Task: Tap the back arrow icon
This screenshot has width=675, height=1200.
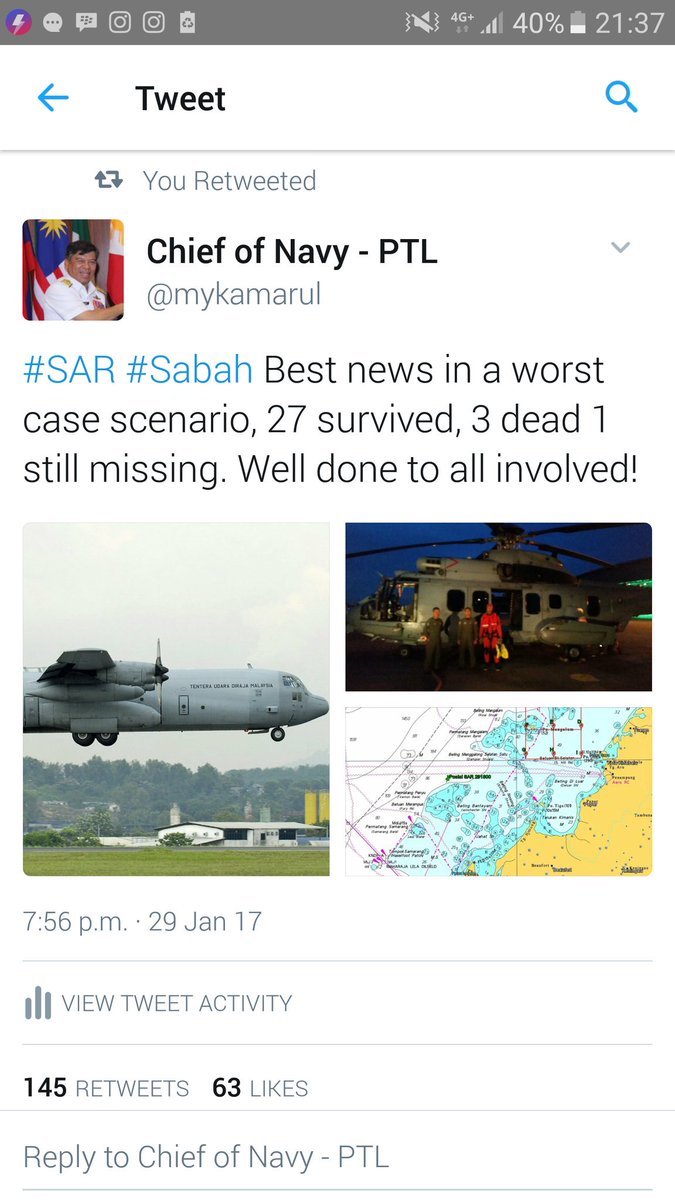Action: [x=52, y=98]
